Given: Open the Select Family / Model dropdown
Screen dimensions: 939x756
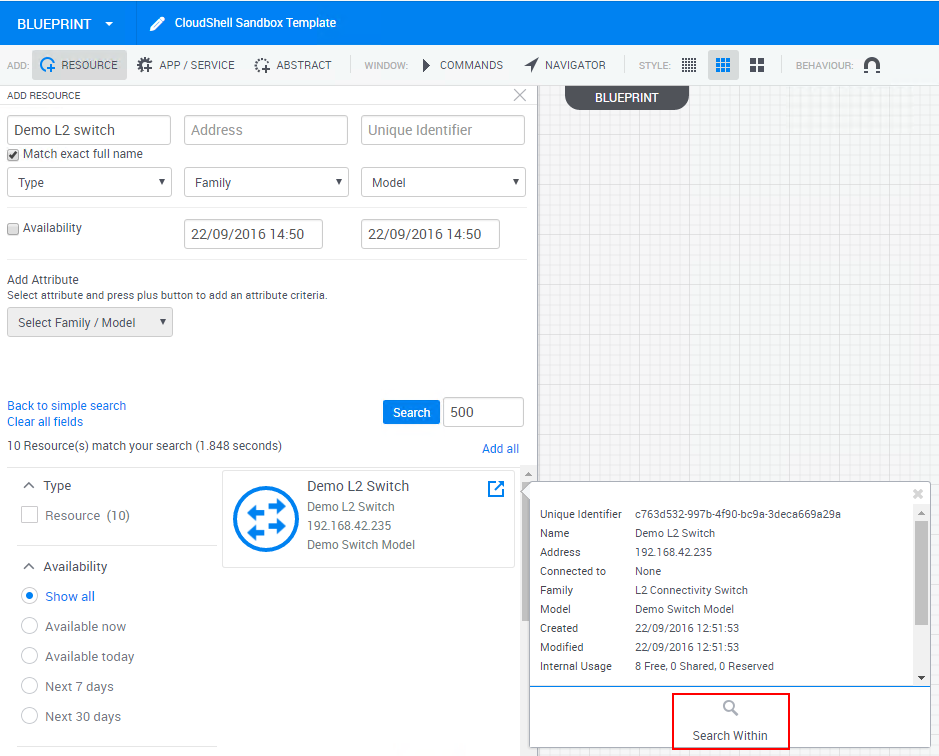Looking at the screenshot, I should click(90, 322).
